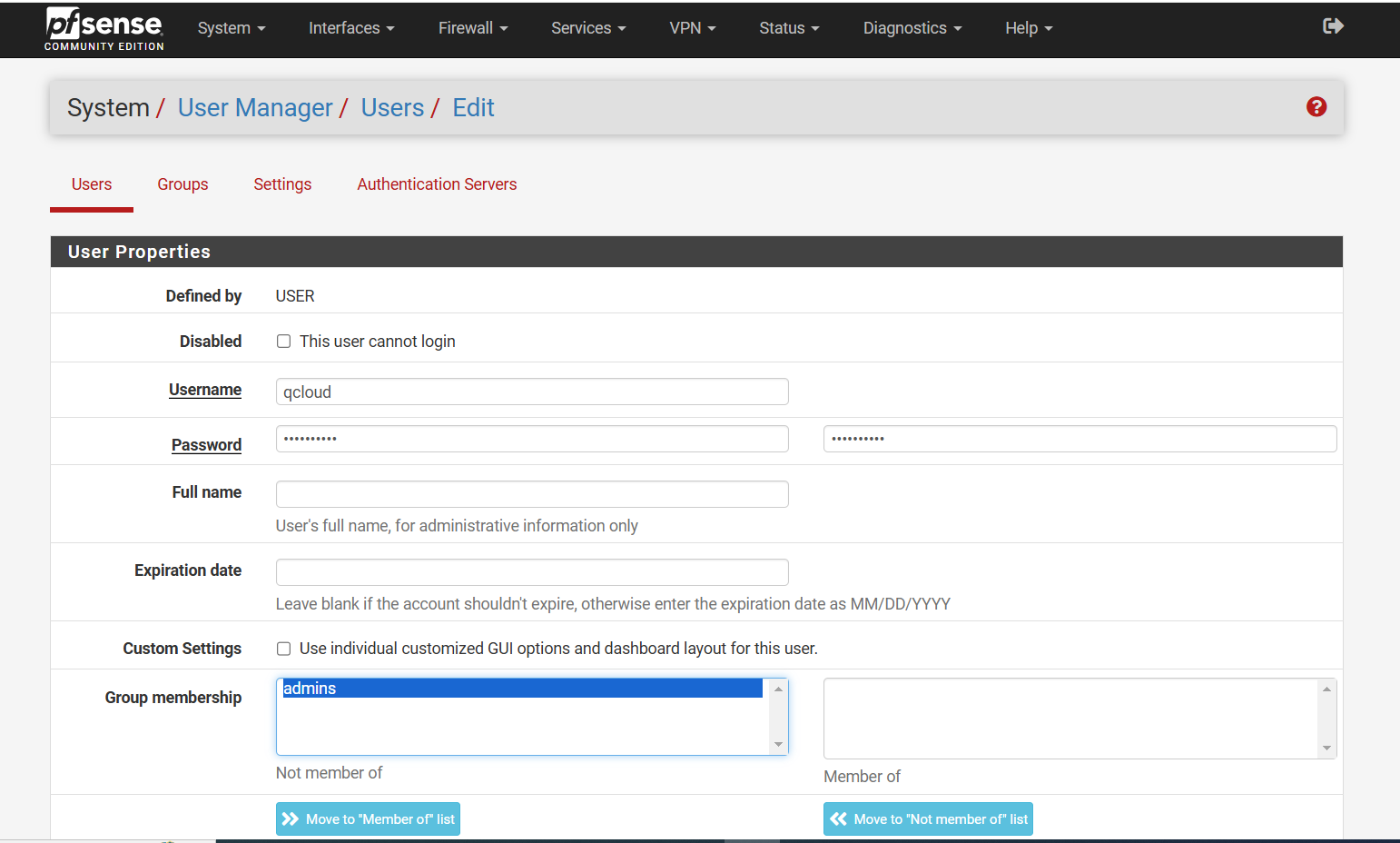Click Move to "Member of" list button
This screenshot has height=843, width=1400.
368,818
